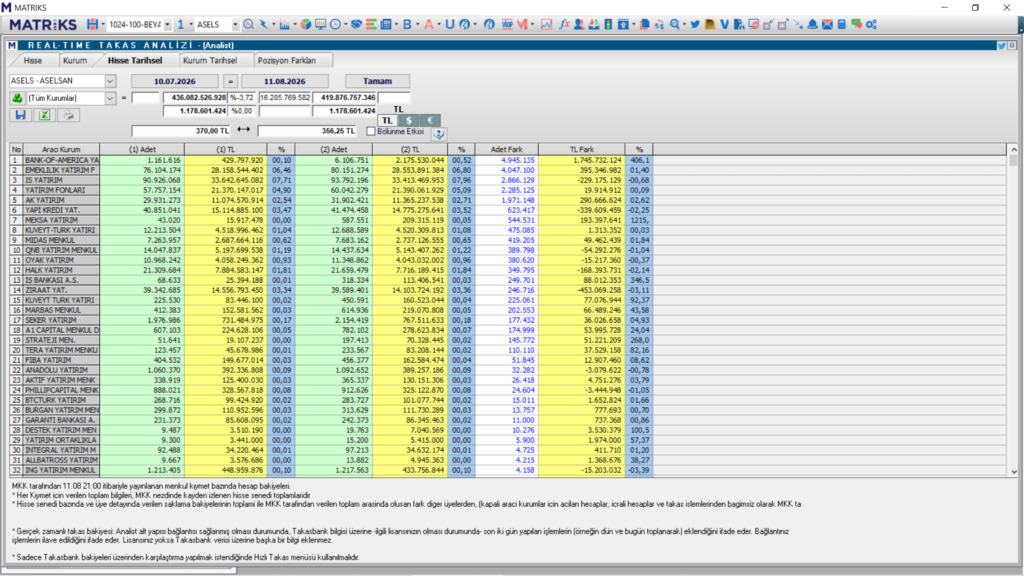Open the ASELS - ASELSAN stock dropdown
This screenshot has width=1024, height=576.
[x=110, y=81]
